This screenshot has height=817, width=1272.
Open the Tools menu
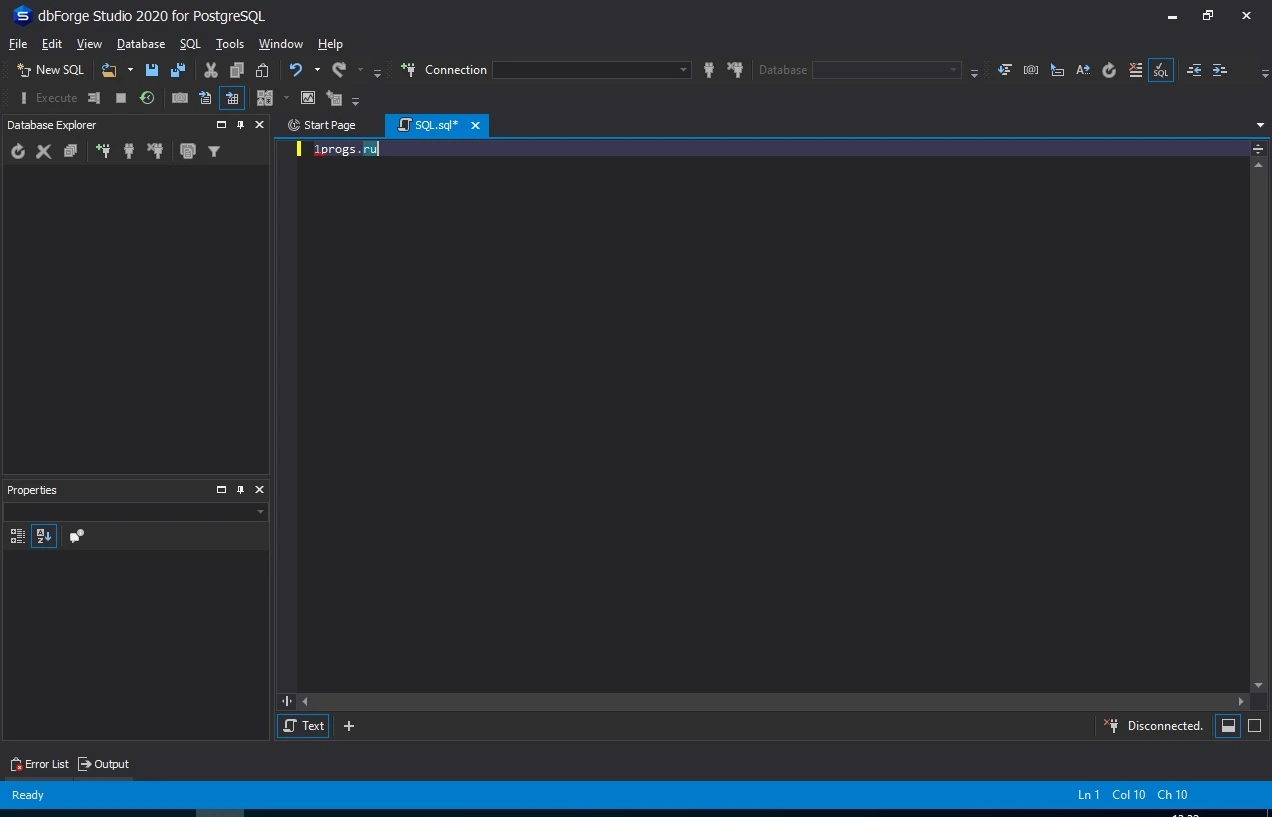(x=230, y=44)
